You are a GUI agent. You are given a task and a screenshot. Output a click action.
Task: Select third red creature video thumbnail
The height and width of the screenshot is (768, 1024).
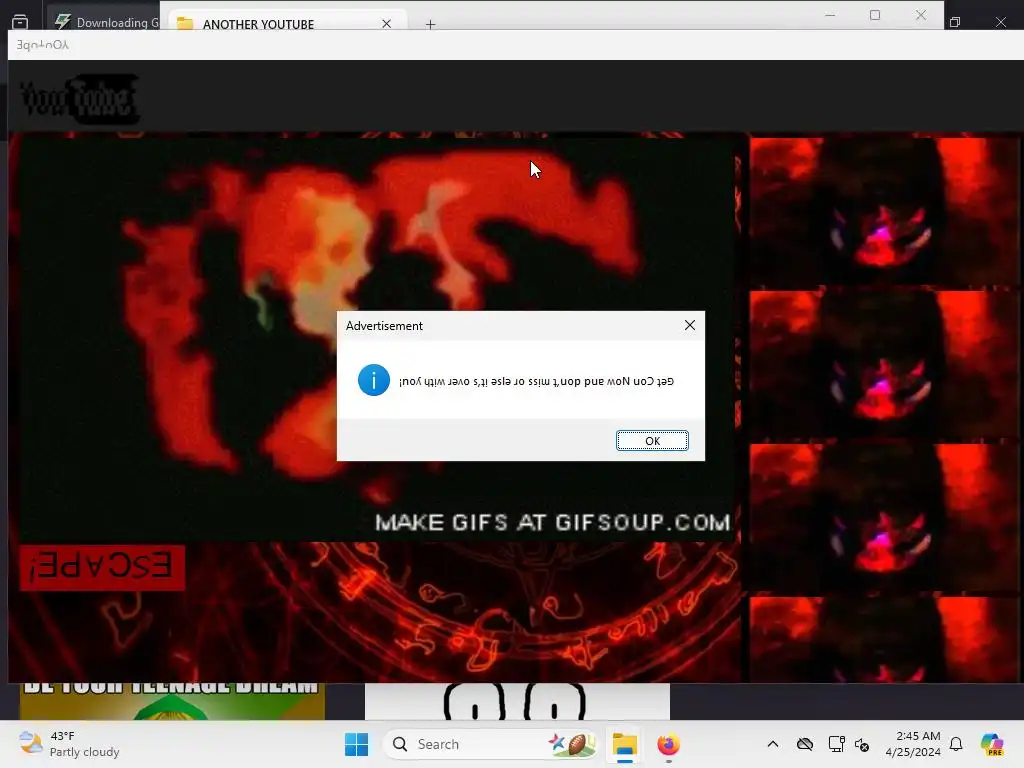pos(884,517)
